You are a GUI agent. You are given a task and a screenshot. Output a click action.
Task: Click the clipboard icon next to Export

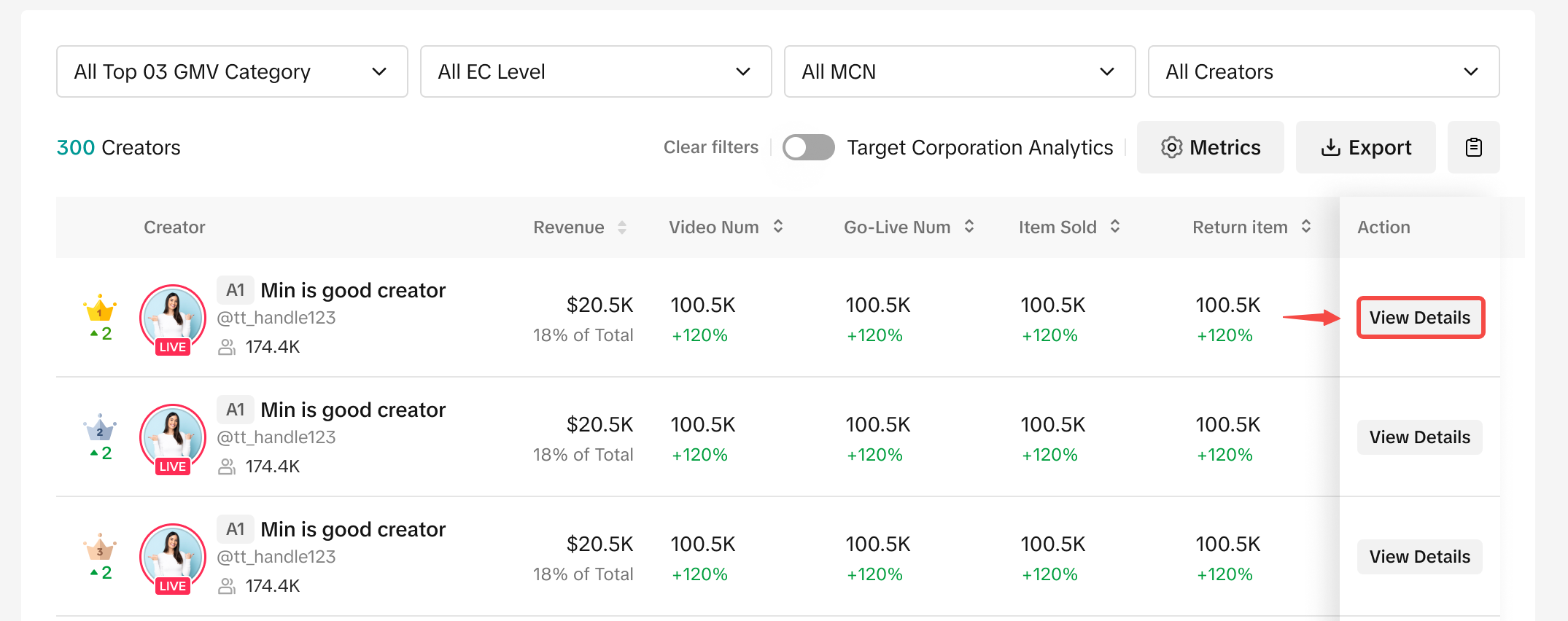coord(1473,147)
